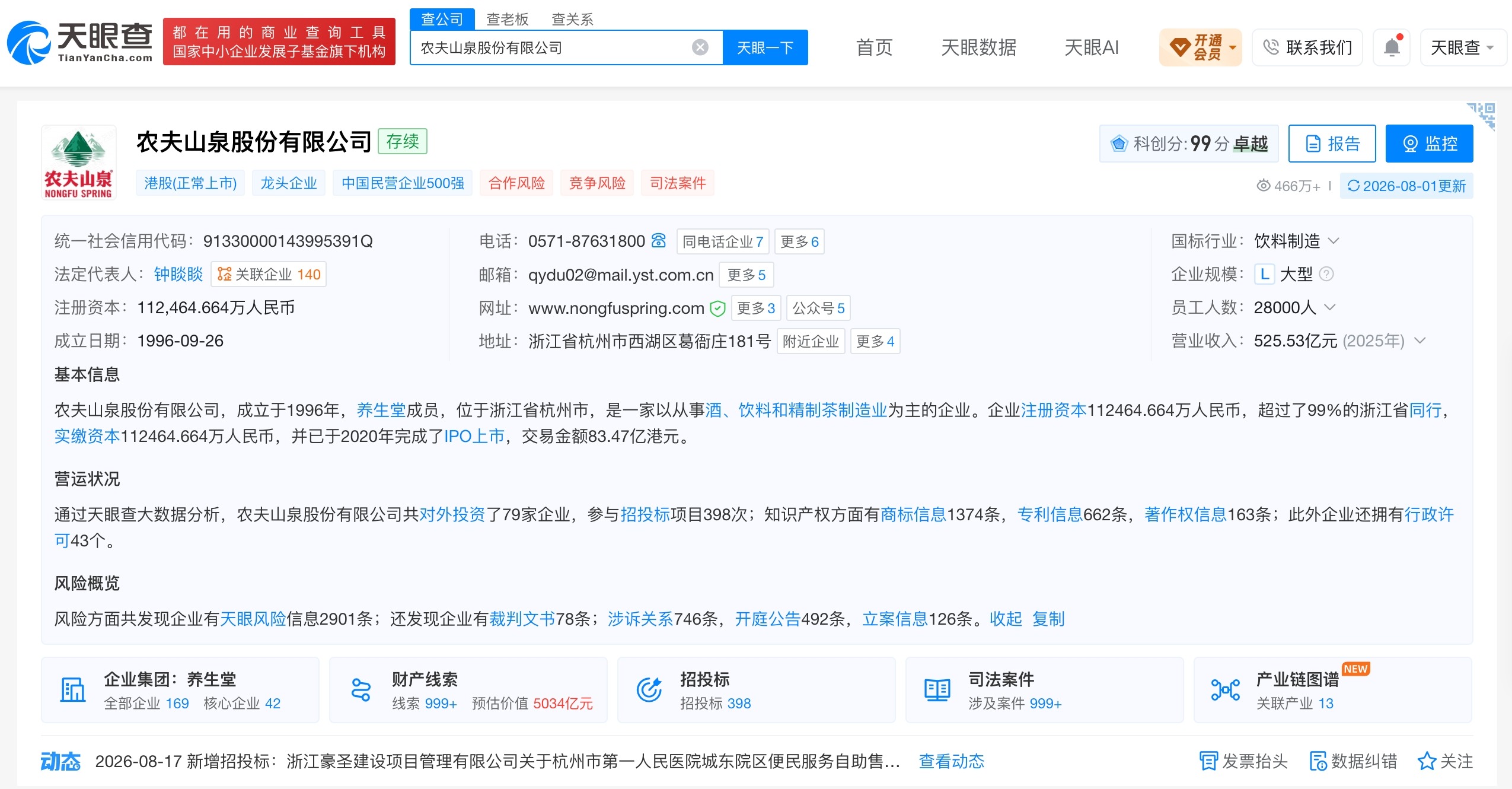Click 复制 to copy summary
The width and height of the screenshot is (1512, 789).
(1048, 619)
